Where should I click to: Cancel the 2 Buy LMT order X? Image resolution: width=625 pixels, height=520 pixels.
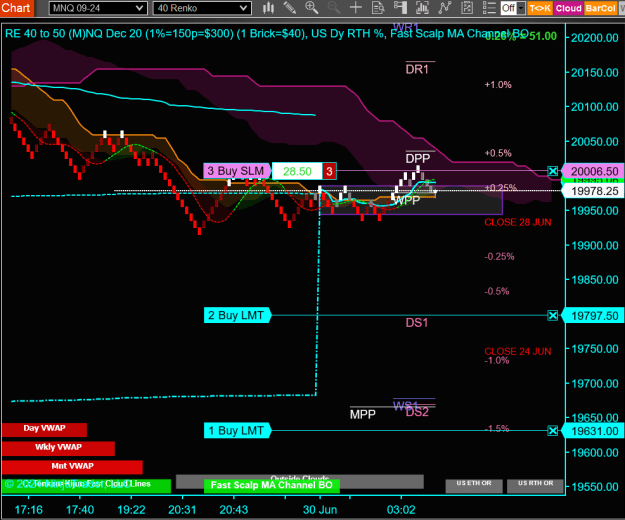coord(552,316)
